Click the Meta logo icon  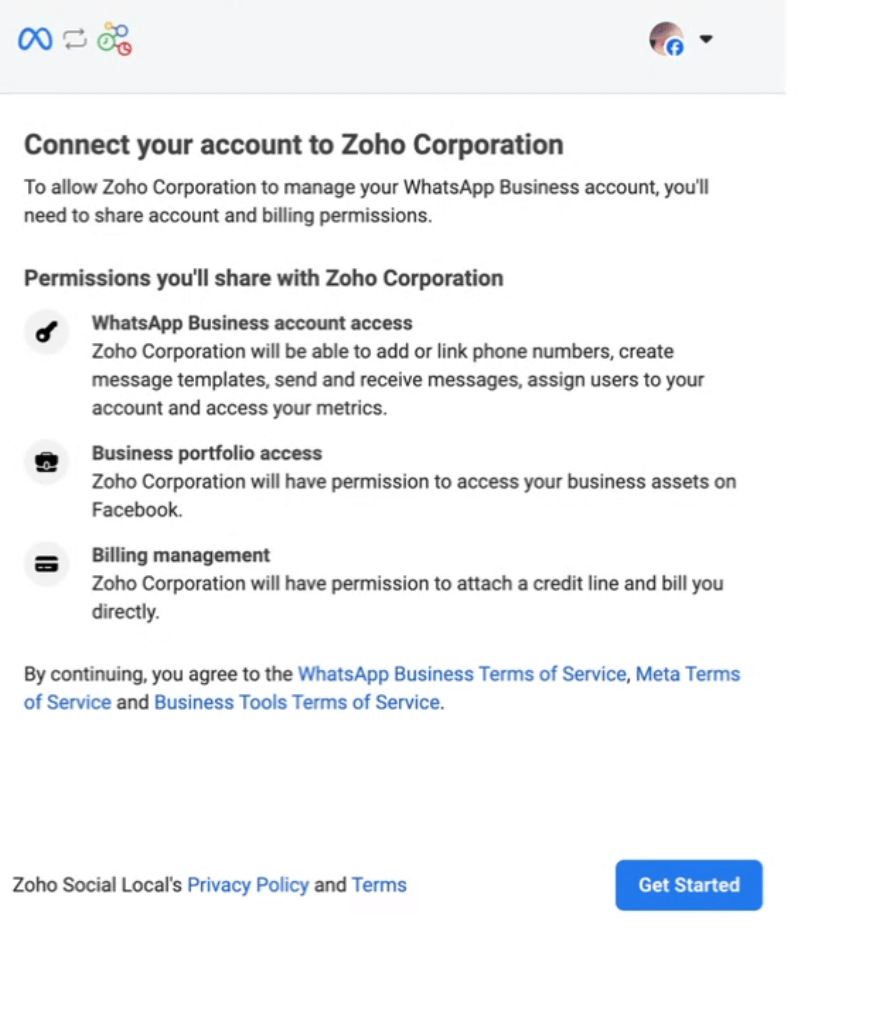(x=35, y=40)
